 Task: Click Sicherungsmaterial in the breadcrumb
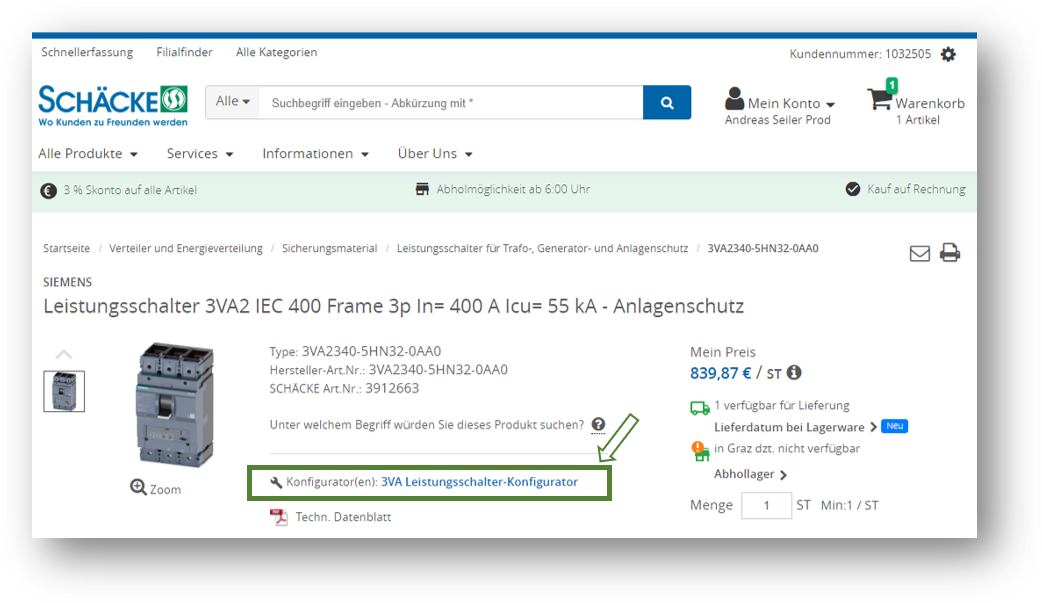pyautogui.click(x=329, y=248)
